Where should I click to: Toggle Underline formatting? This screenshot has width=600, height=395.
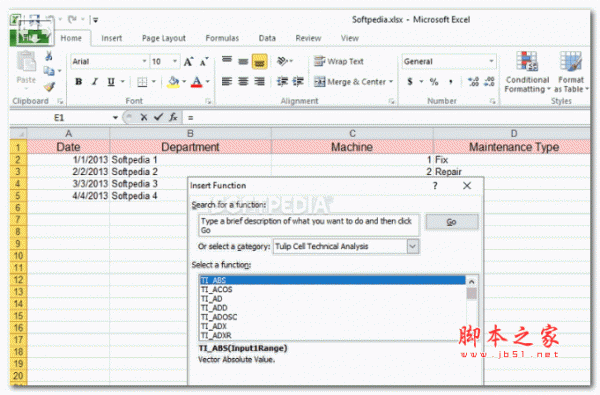tap(111, 82)
